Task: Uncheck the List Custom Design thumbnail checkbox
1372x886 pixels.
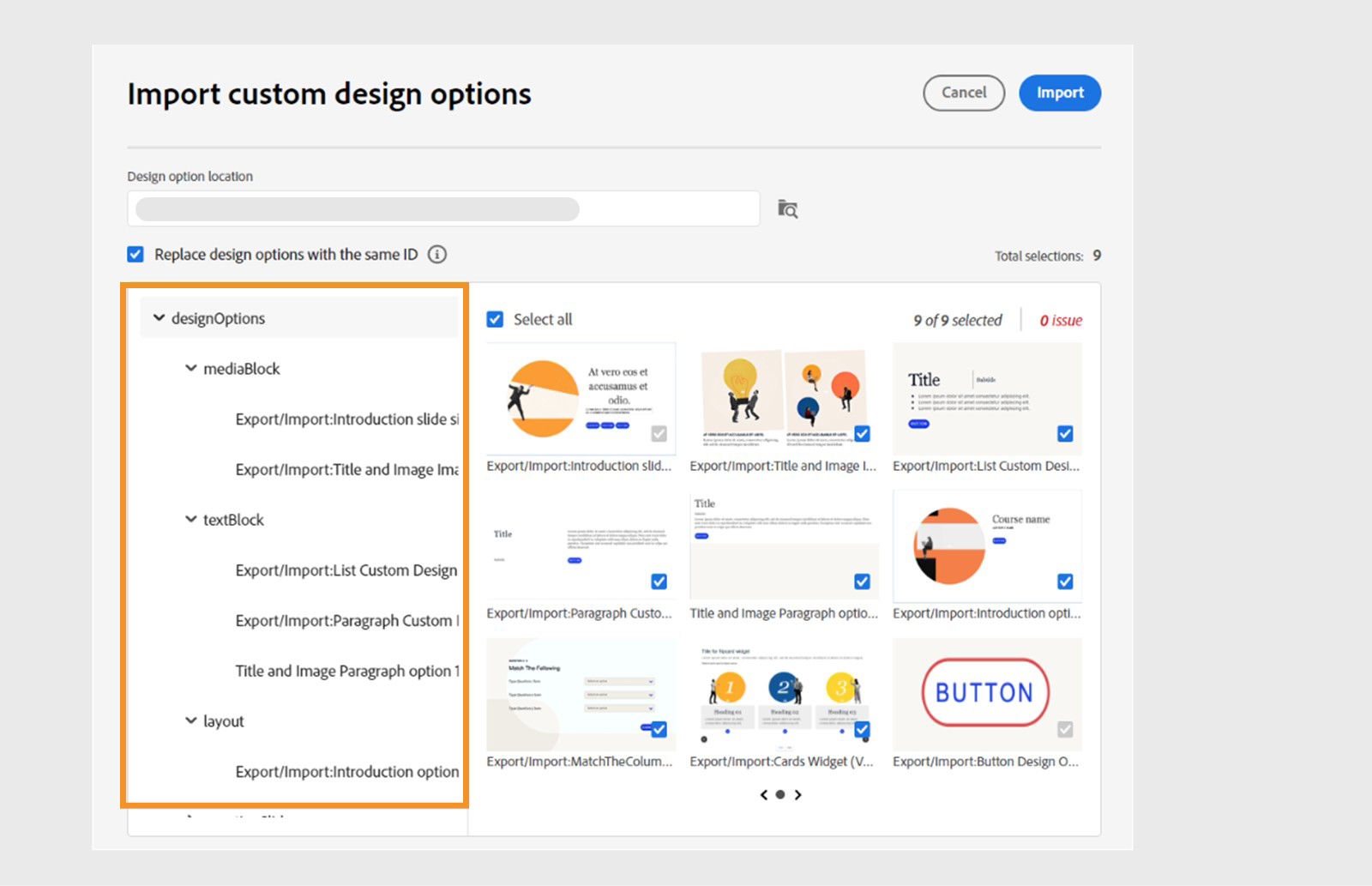Action: coord(1065,434)
